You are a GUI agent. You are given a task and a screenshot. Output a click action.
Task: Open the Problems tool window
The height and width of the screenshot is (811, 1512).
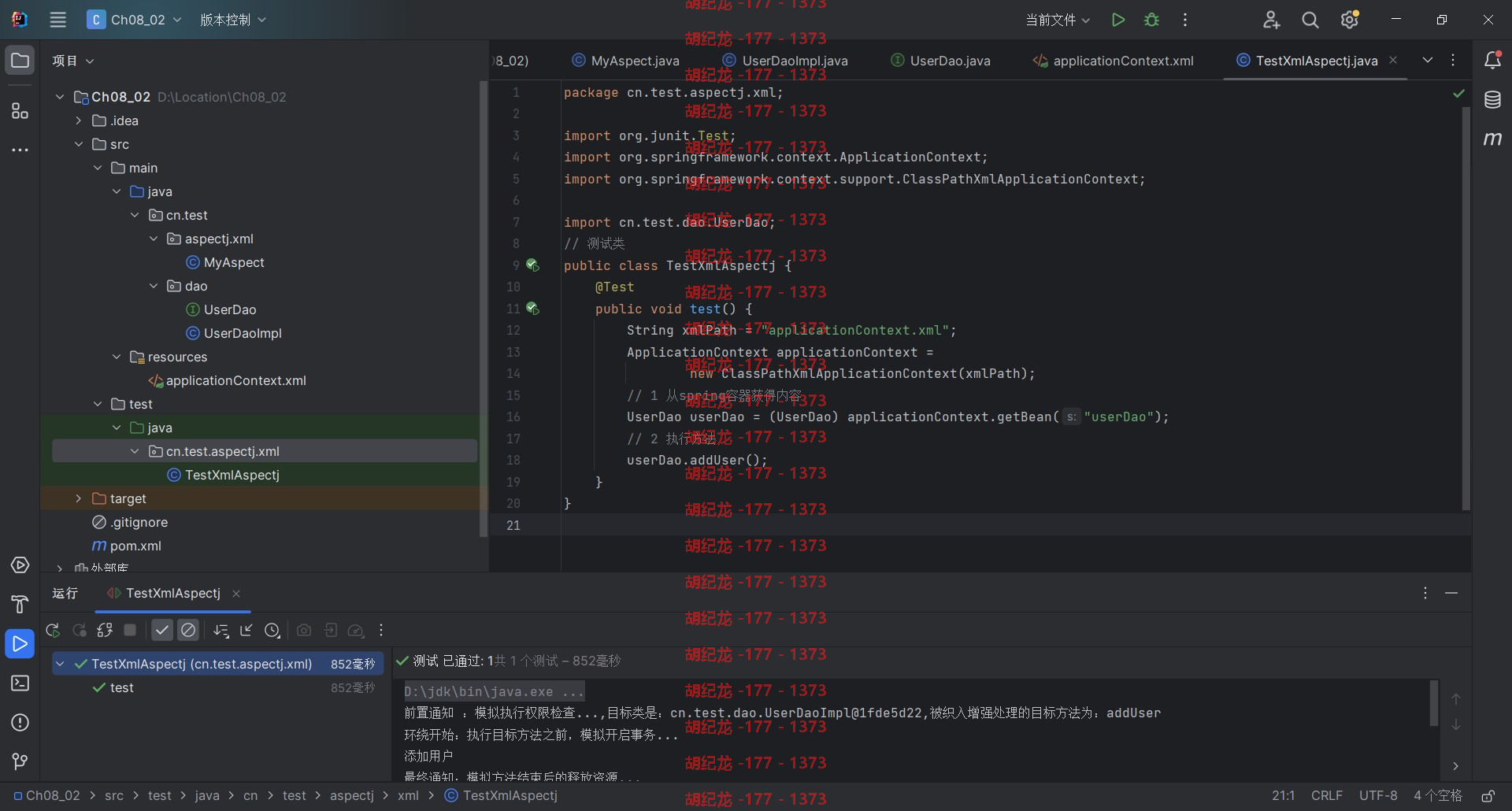(x=20, y=723)
